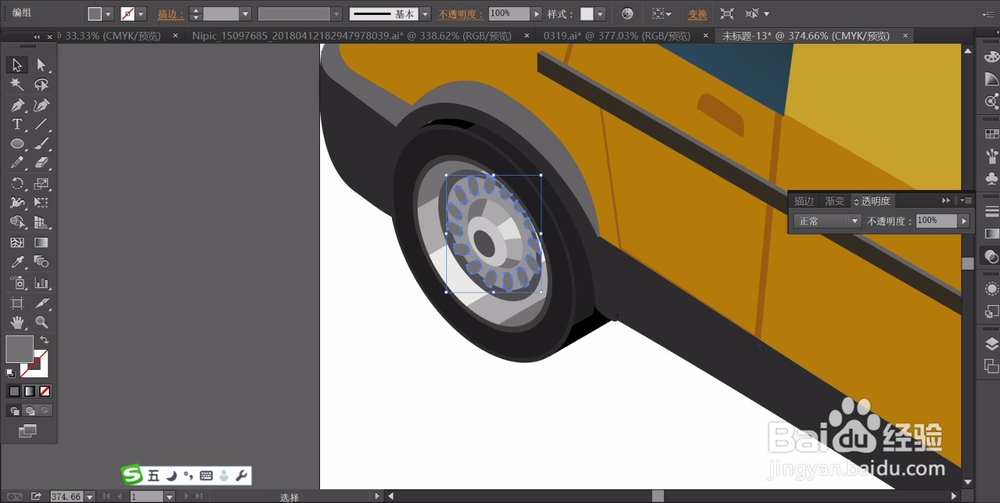
Task: Open the 正常 blending mode dropdown
Action: click(x=828, y=221)
